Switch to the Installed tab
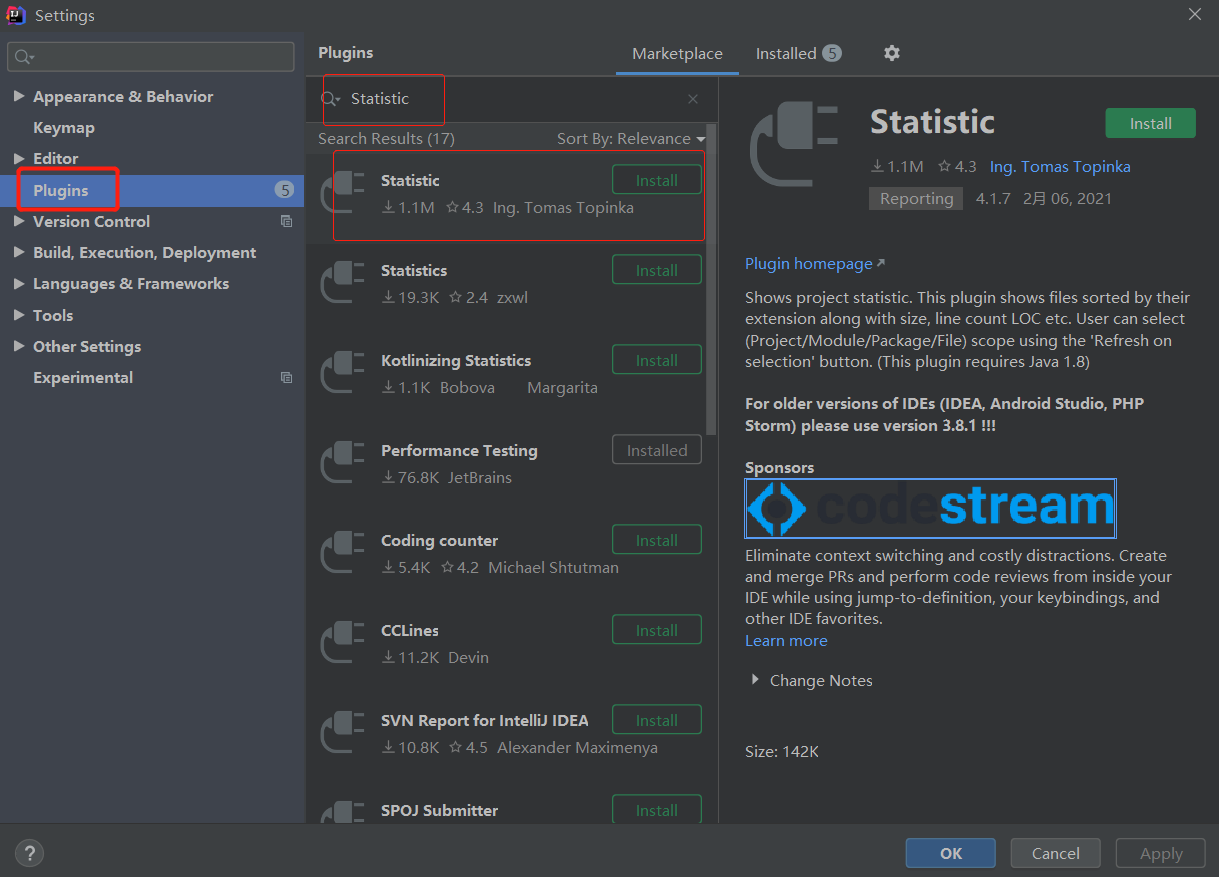1219x877 pixels. coord(798,54)
